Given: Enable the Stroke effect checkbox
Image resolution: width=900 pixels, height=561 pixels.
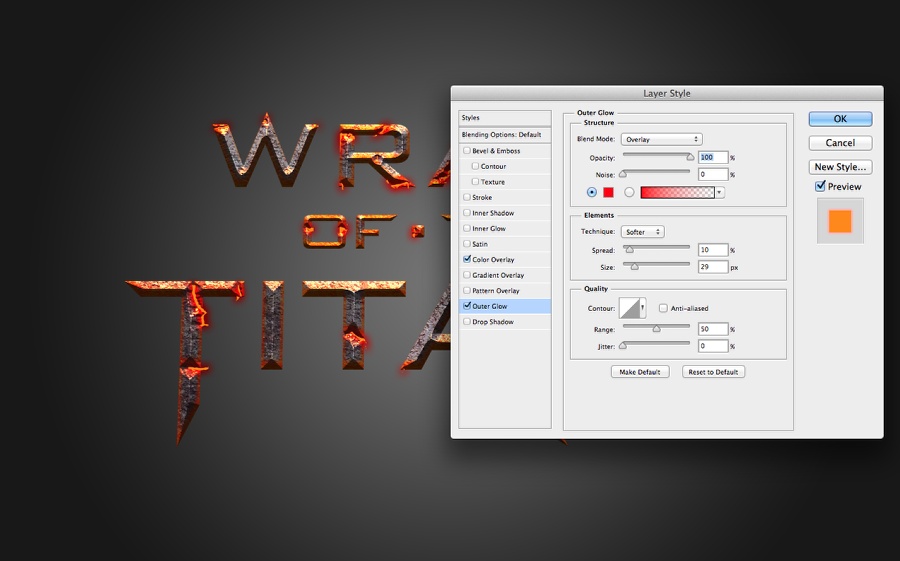Looking at the screenshot, I should 467,197.
